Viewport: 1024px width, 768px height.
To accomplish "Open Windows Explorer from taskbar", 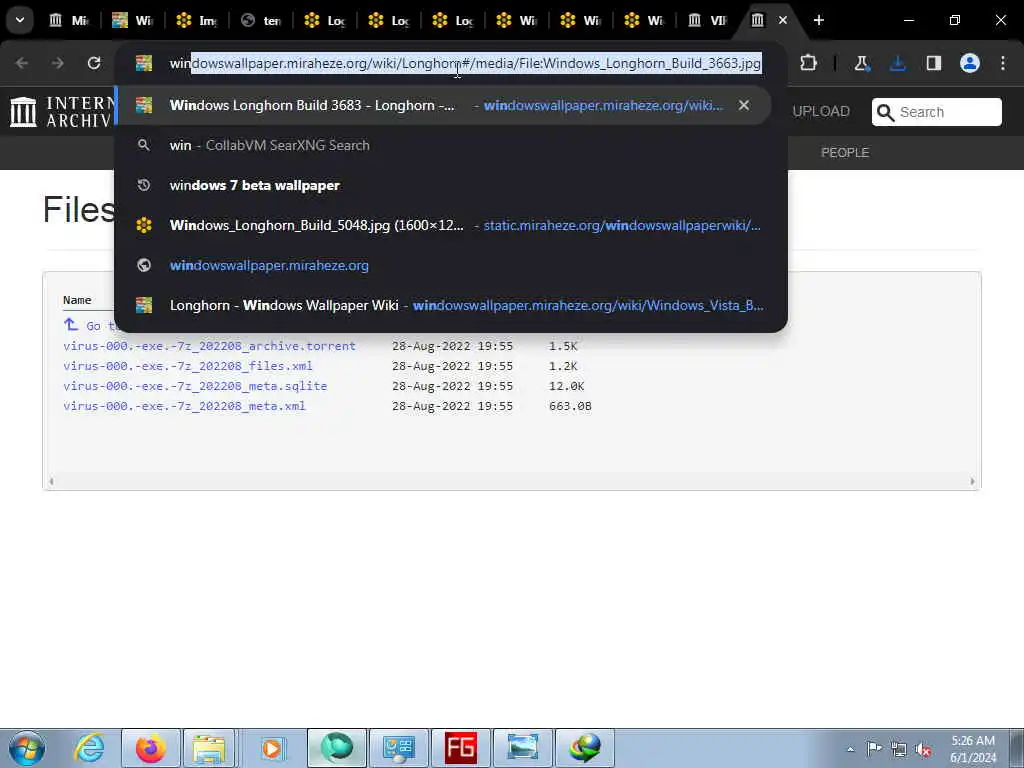I will point(209,748).
